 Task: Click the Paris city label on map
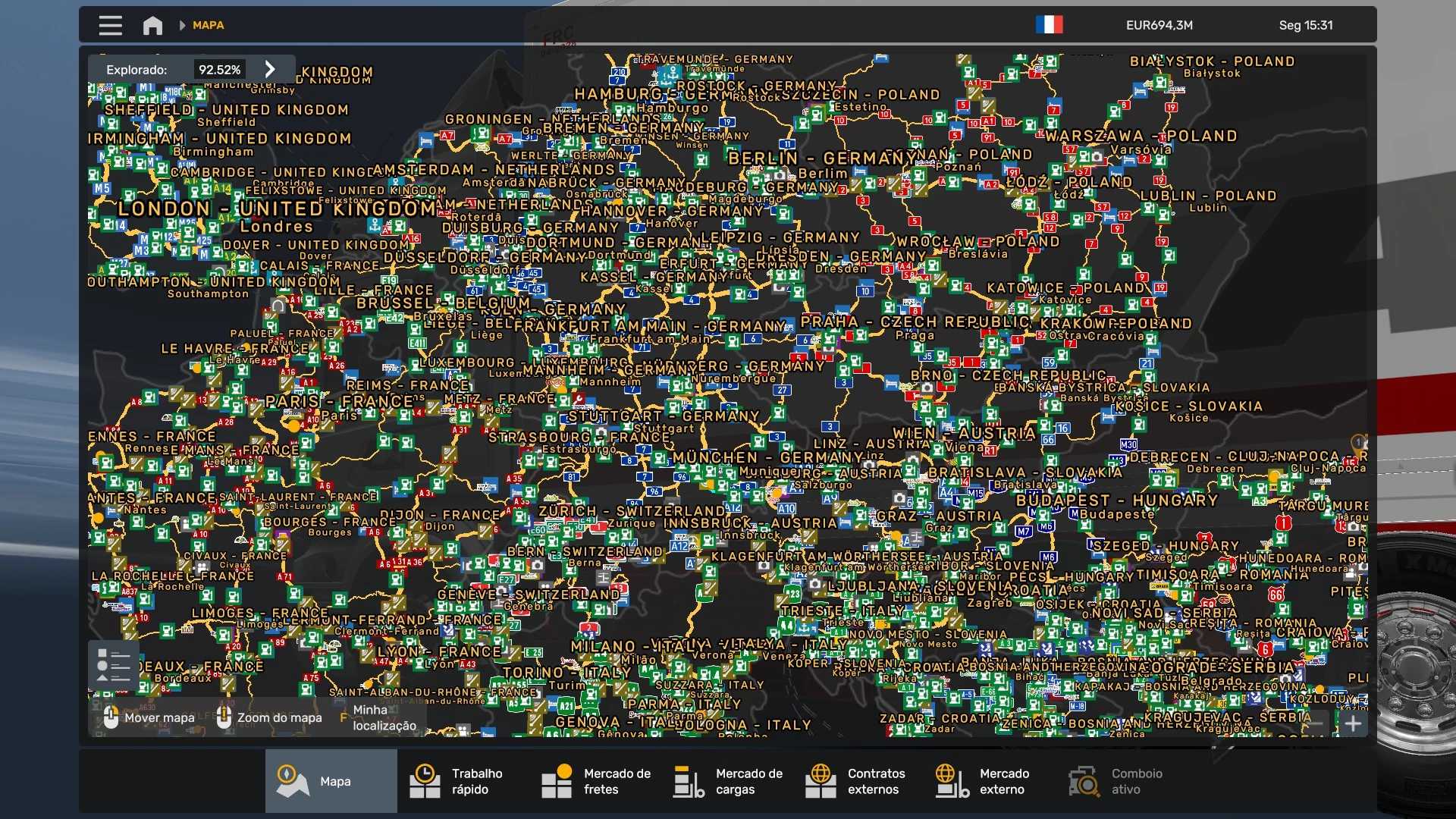point(339,402)
